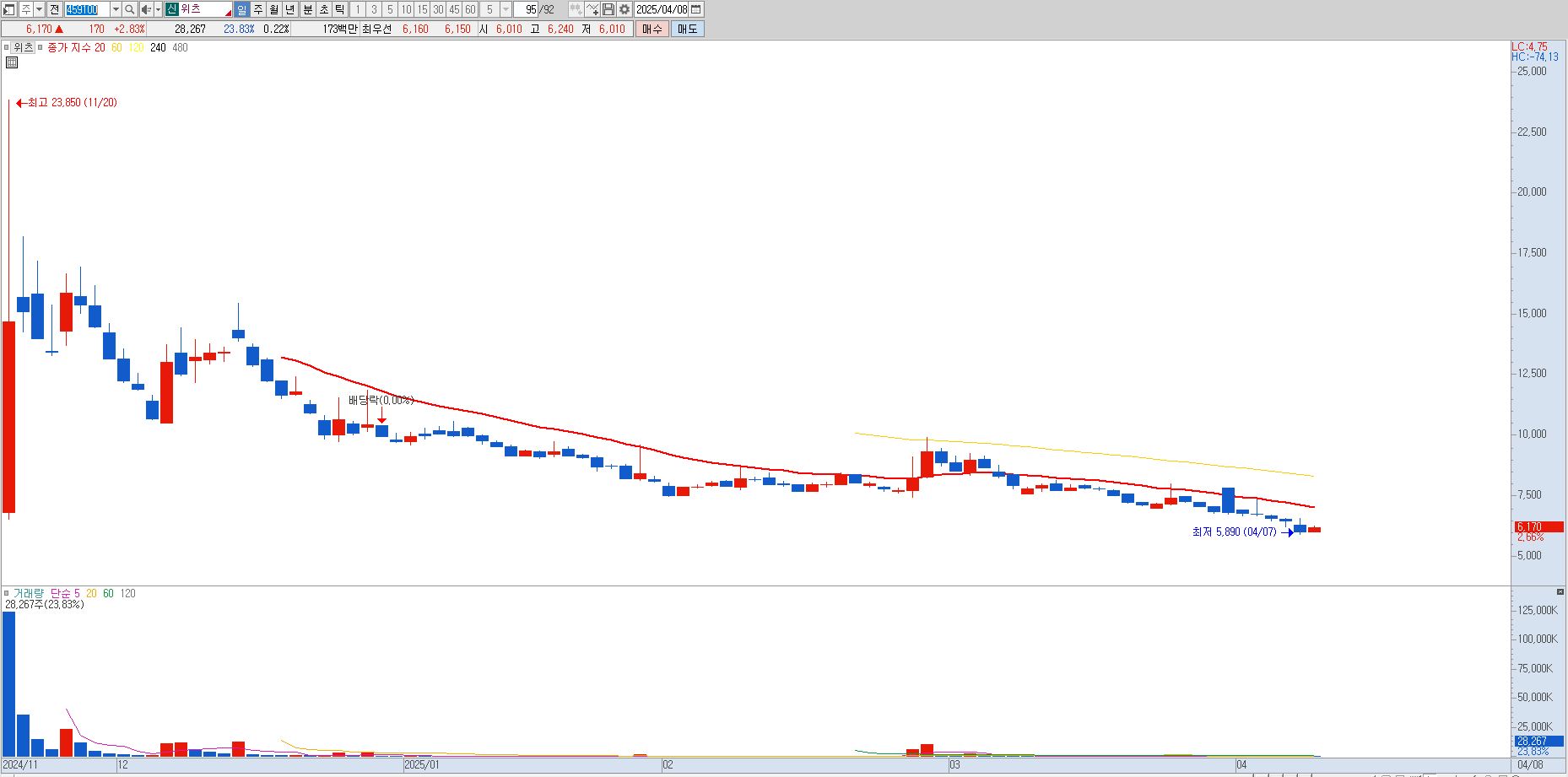1568x777 pixels.
Task: Switch to monthly 월 period chart
Action: click(x=274, y=9)
